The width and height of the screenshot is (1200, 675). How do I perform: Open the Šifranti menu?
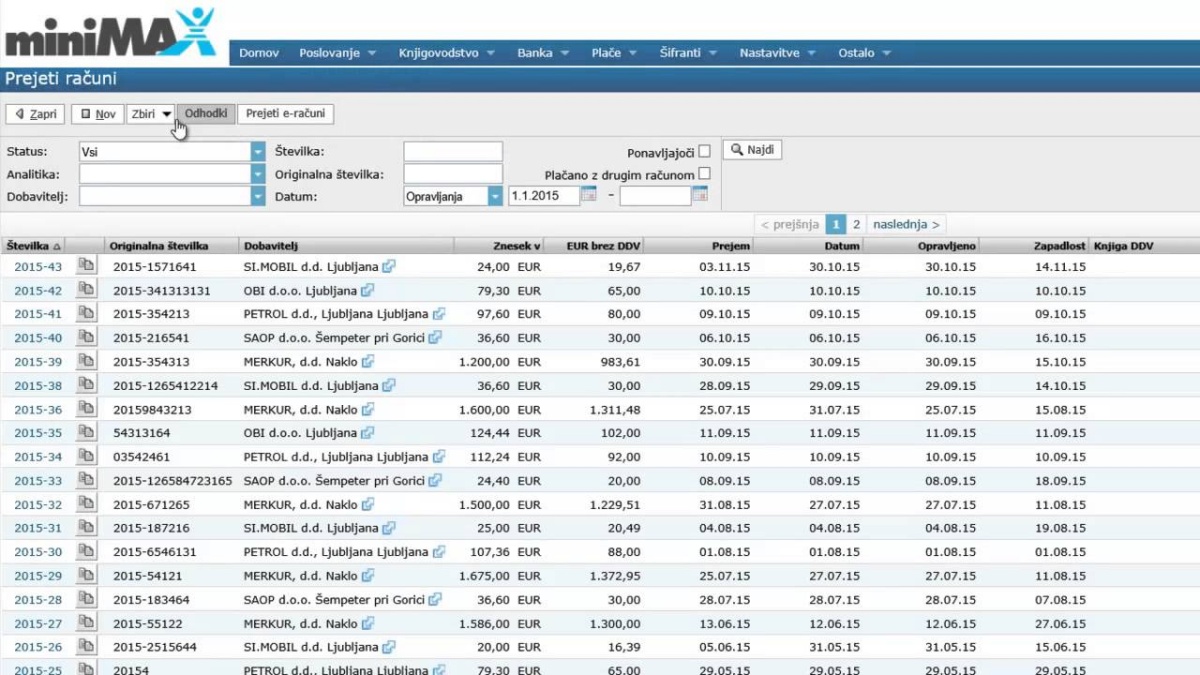688,53
